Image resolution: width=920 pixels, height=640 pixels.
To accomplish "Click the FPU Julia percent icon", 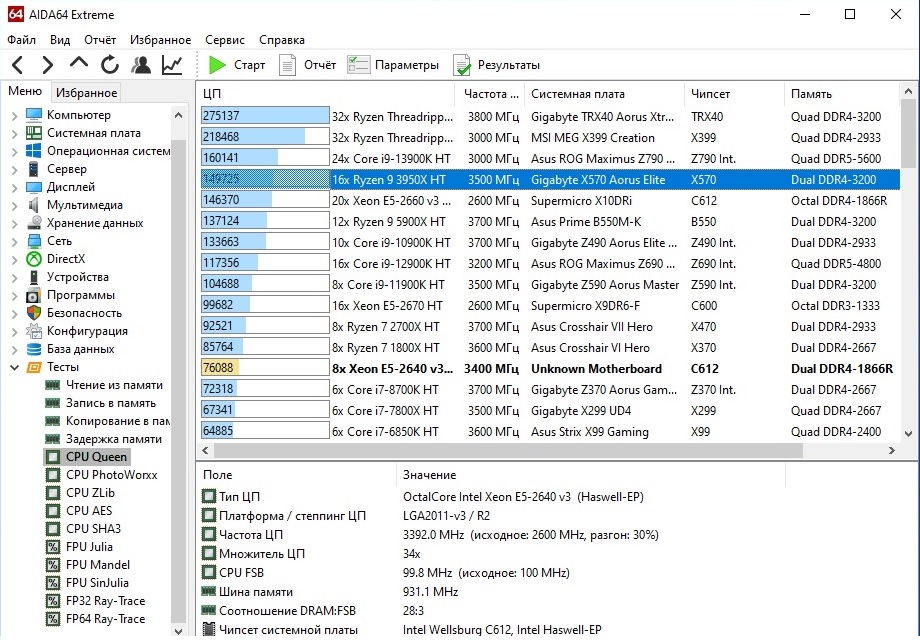I will click(53, 547).
